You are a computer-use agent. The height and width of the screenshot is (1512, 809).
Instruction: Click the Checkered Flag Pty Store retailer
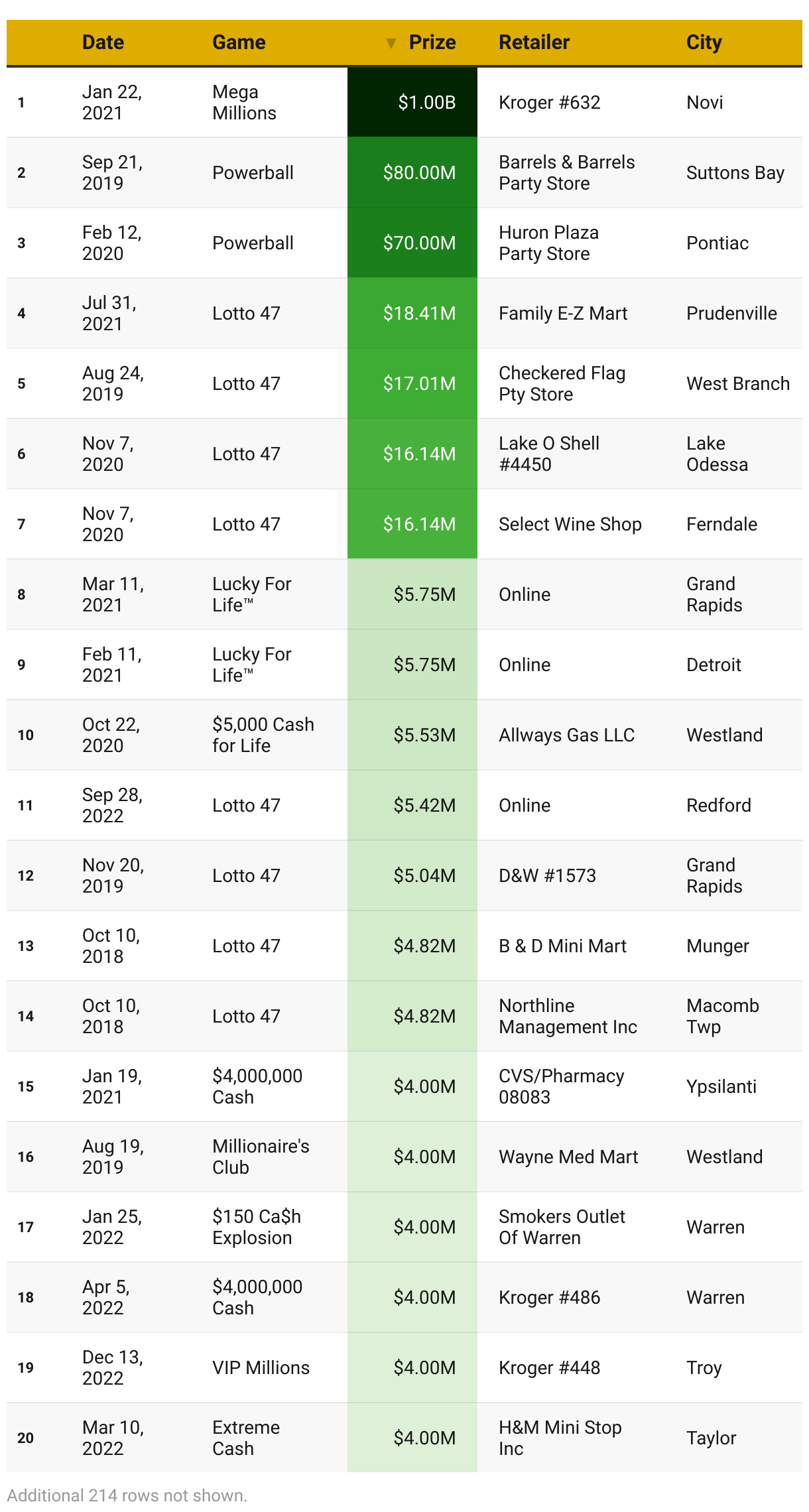pyautogui.click(x=562, y=384)
